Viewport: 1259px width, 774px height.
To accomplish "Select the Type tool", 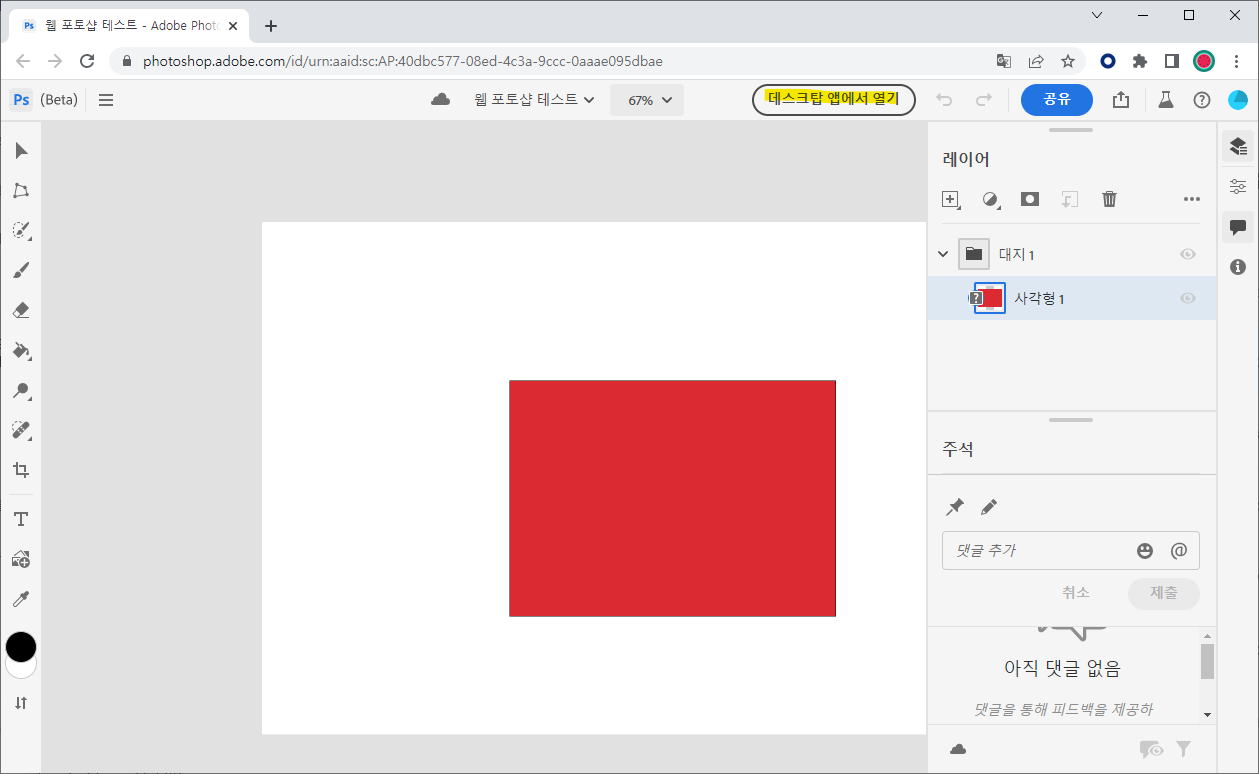I will (20, 519).
